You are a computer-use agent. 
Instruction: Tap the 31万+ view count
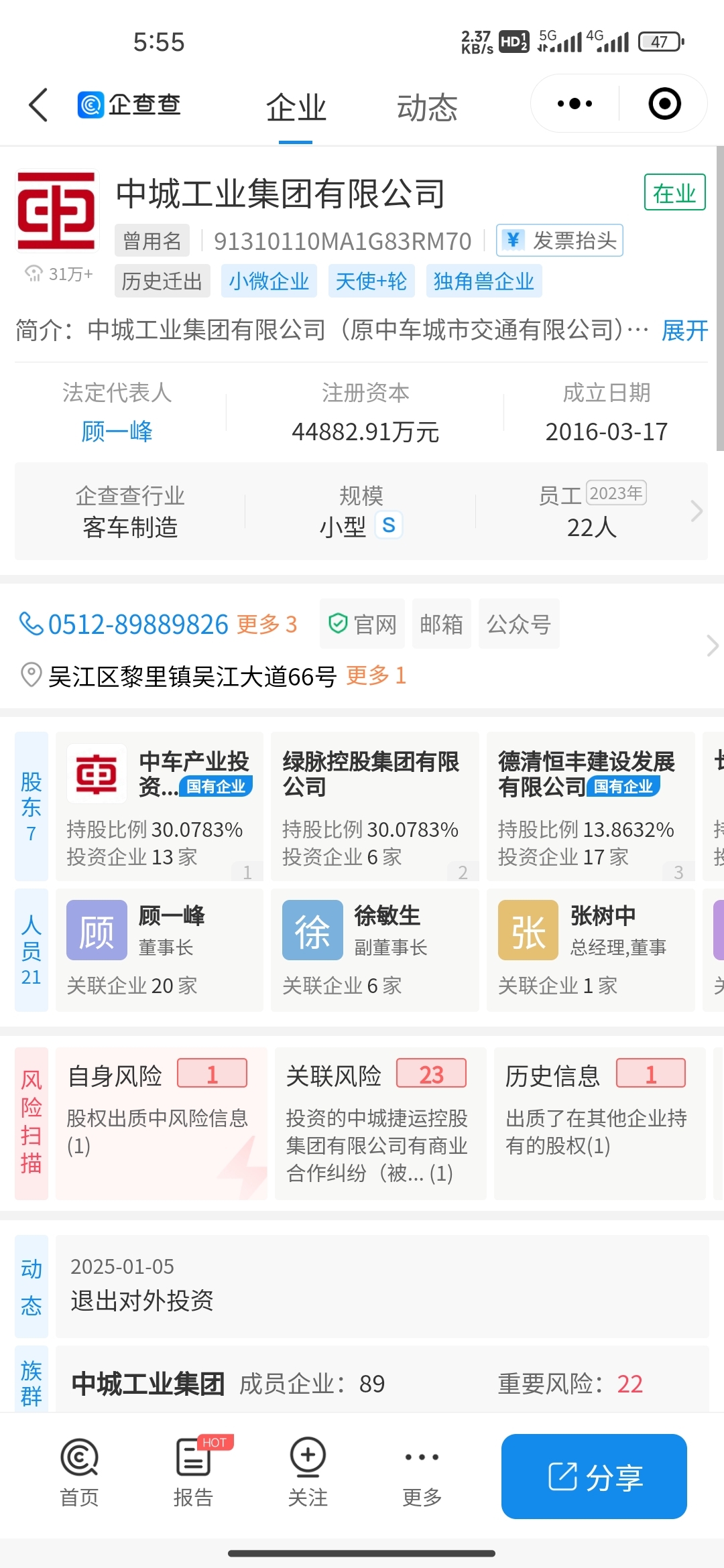pos(59,273)
